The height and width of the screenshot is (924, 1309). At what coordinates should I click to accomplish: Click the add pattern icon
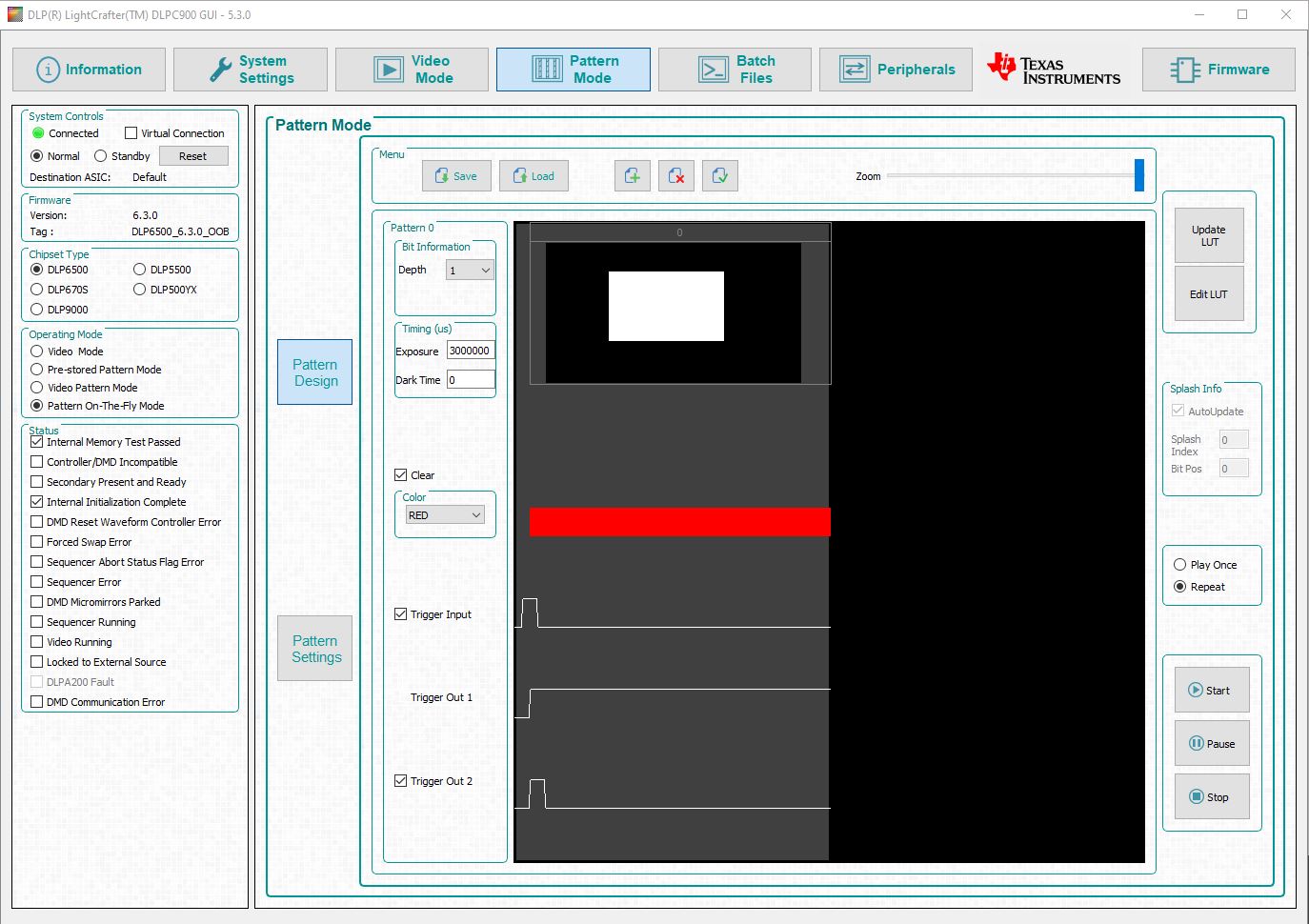click(633, 176)
